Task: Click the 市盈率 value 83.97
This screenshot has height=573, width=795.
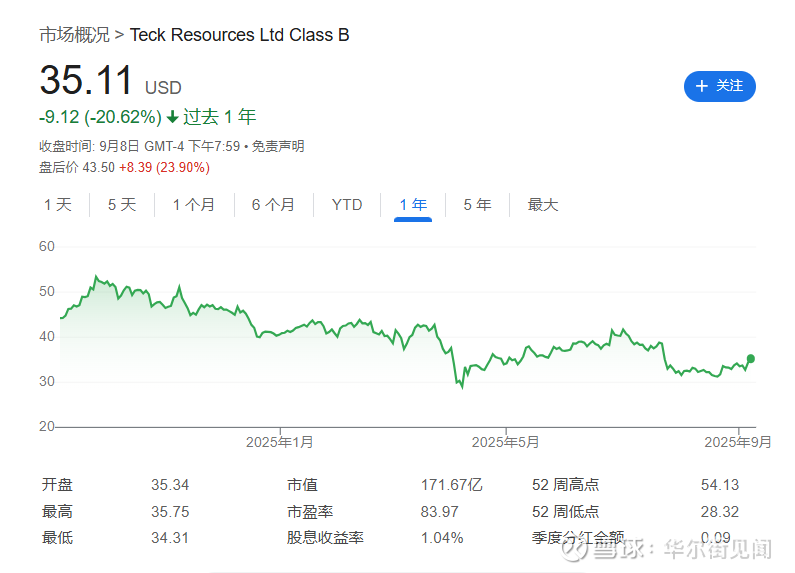Action: pyautogui.click(x=439, y=512)
